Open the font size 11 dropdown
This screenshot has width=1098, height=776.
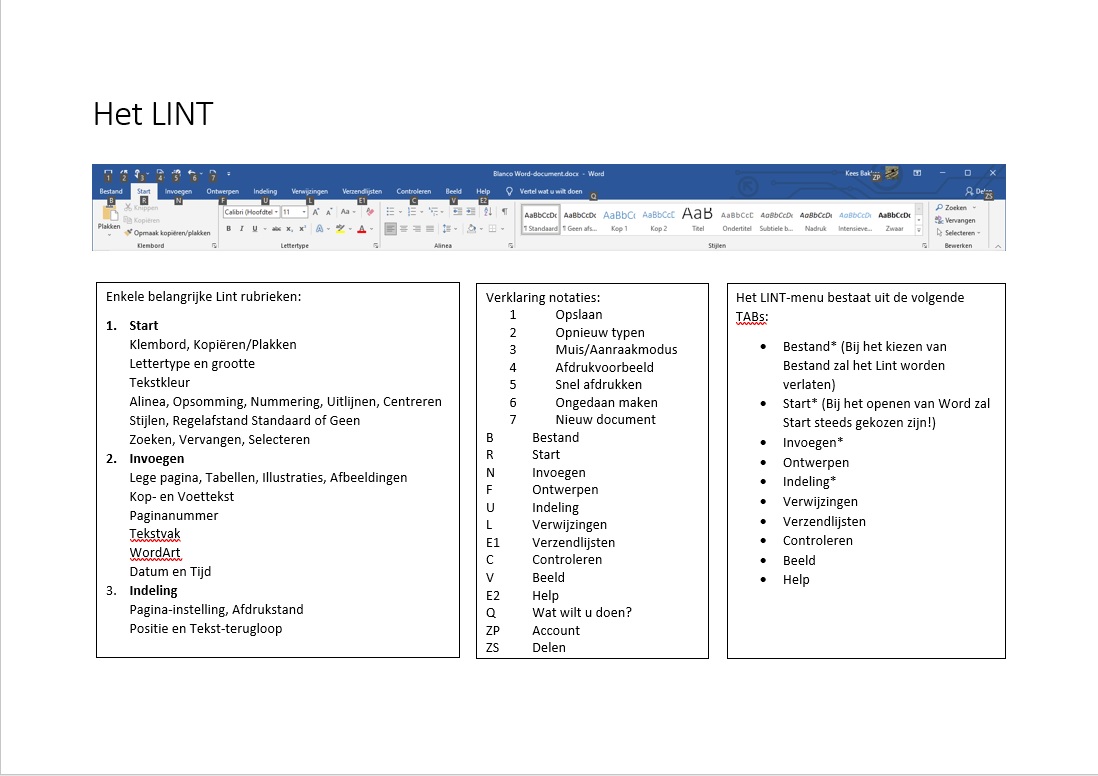pos(294,212)
